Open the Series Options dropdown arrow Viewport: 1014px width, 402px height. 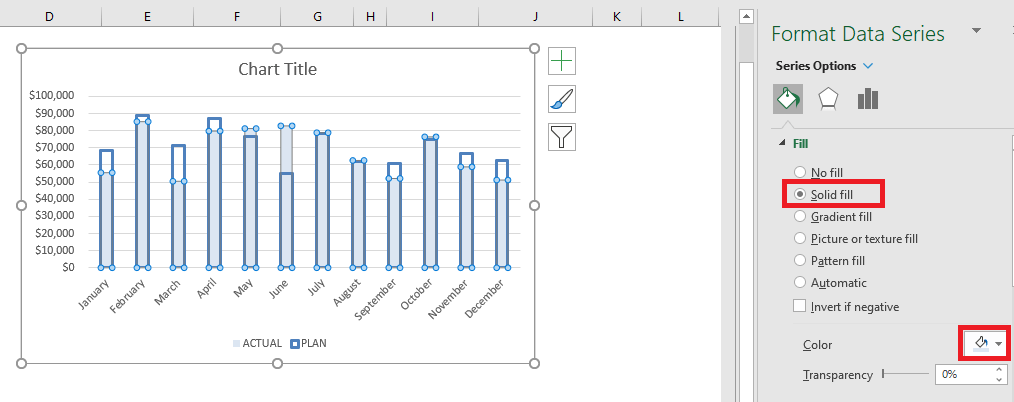point(868,66)
